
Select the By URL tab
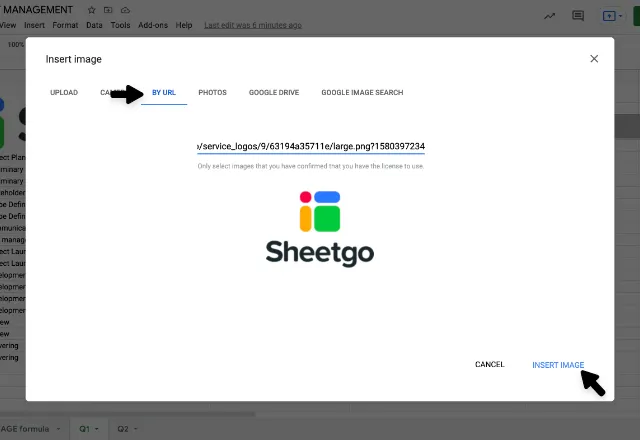164,93
